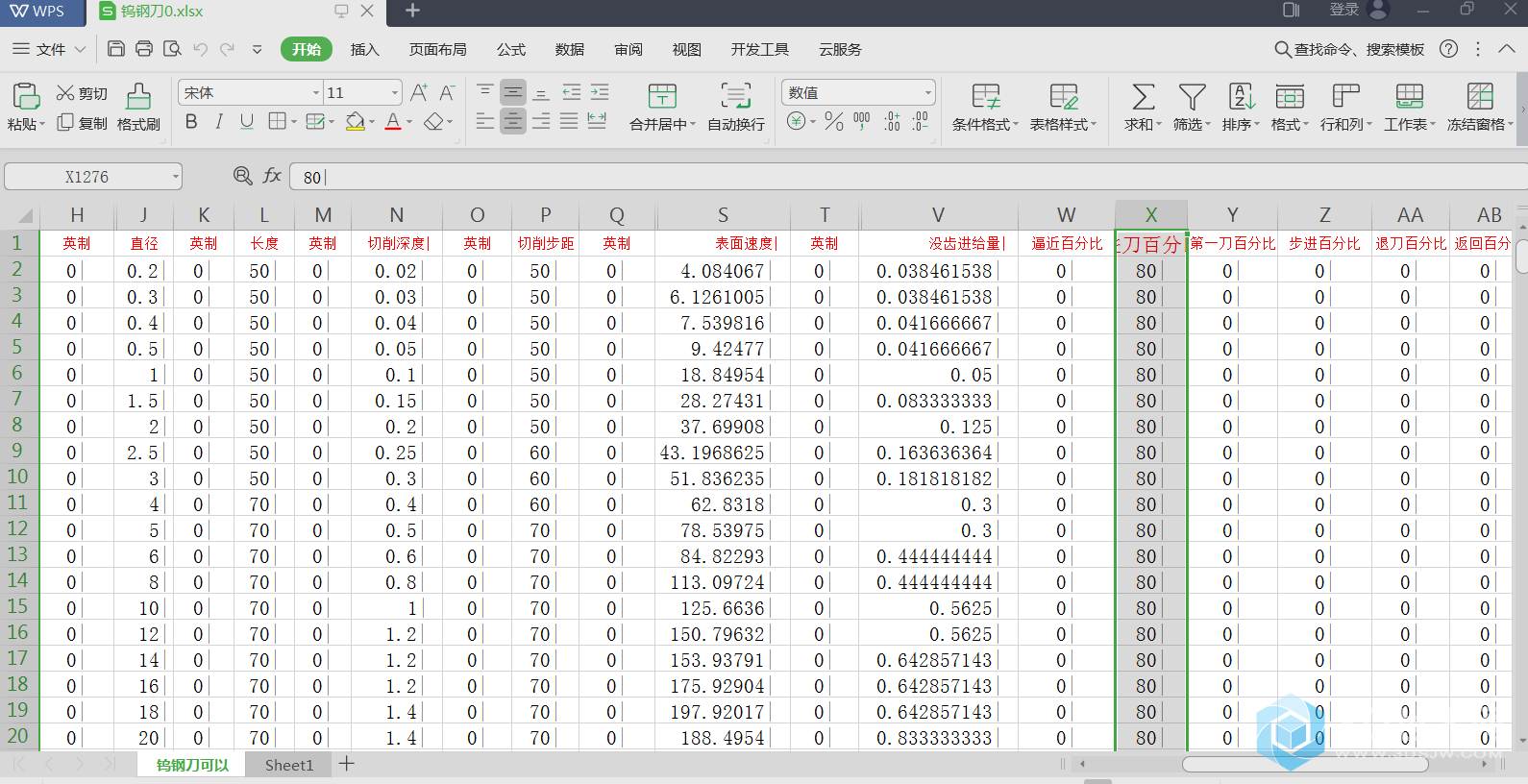Click the Sort A-Z icon
The width and height of the screenshot is (1528, 784).
(1242, 96)
